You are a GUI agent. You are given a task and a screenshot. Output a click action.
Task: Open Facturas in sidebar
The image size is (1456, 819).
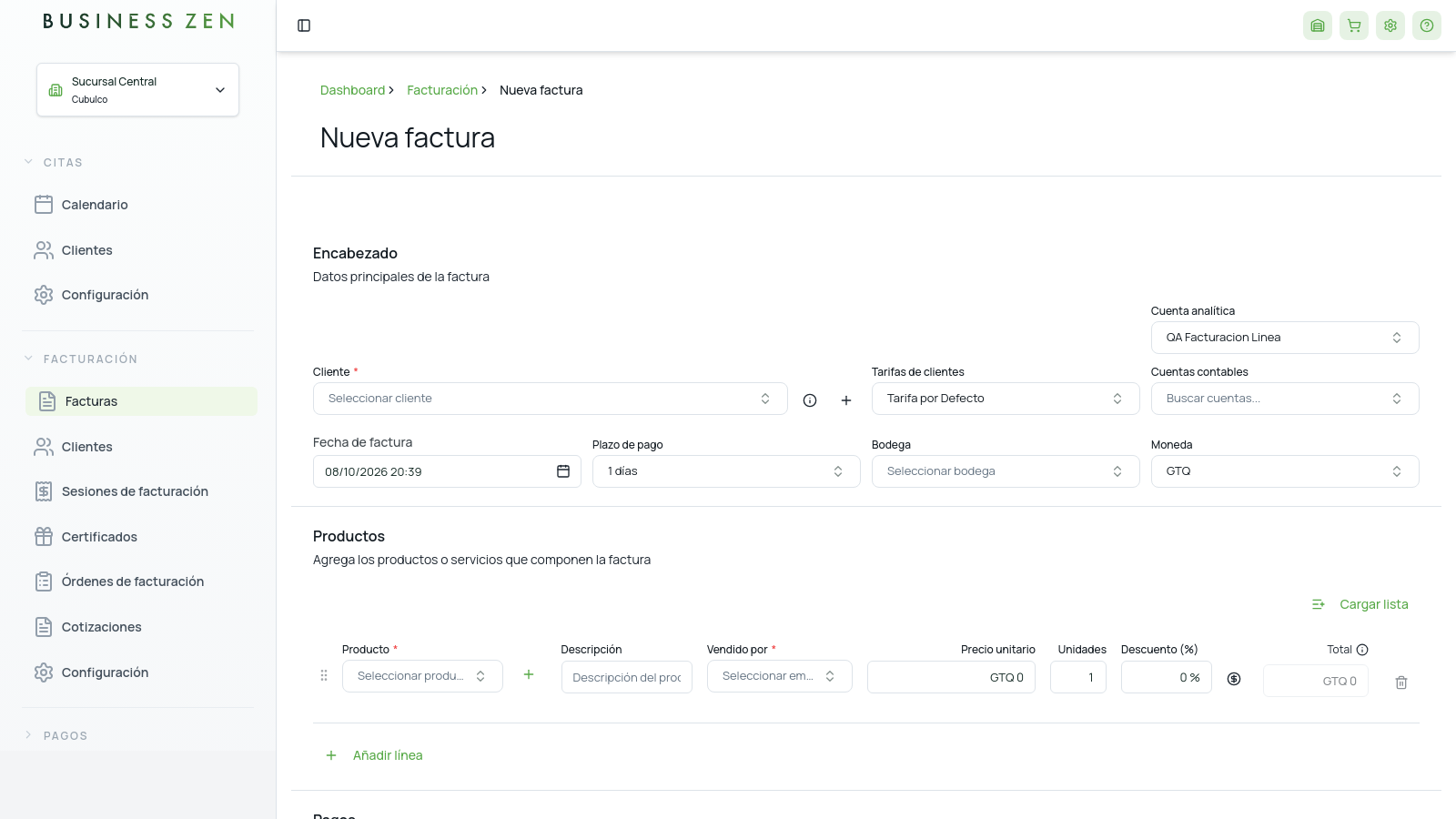[x=141, y=401]
